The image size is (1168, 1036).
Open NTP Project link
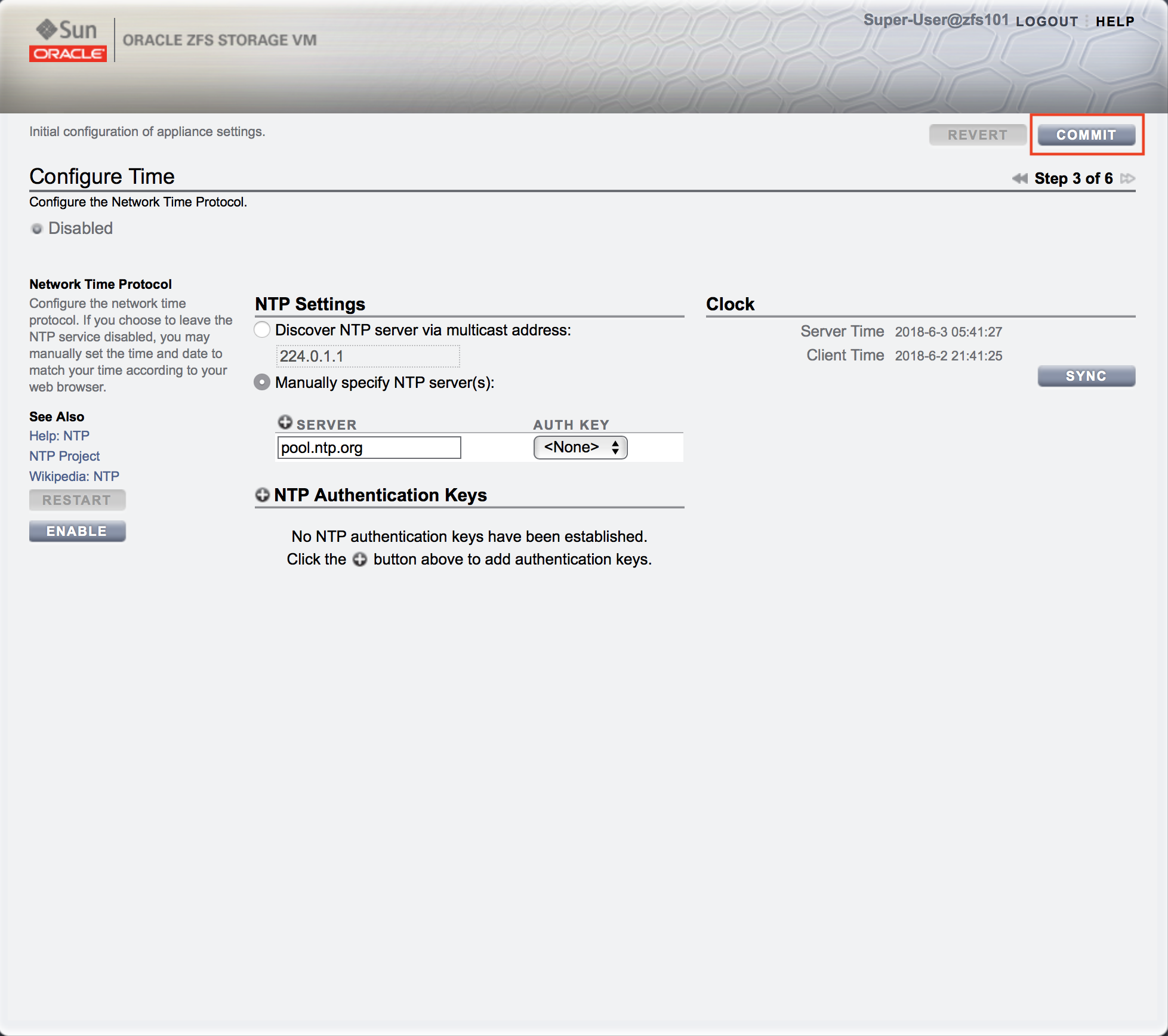click(64, 456)
